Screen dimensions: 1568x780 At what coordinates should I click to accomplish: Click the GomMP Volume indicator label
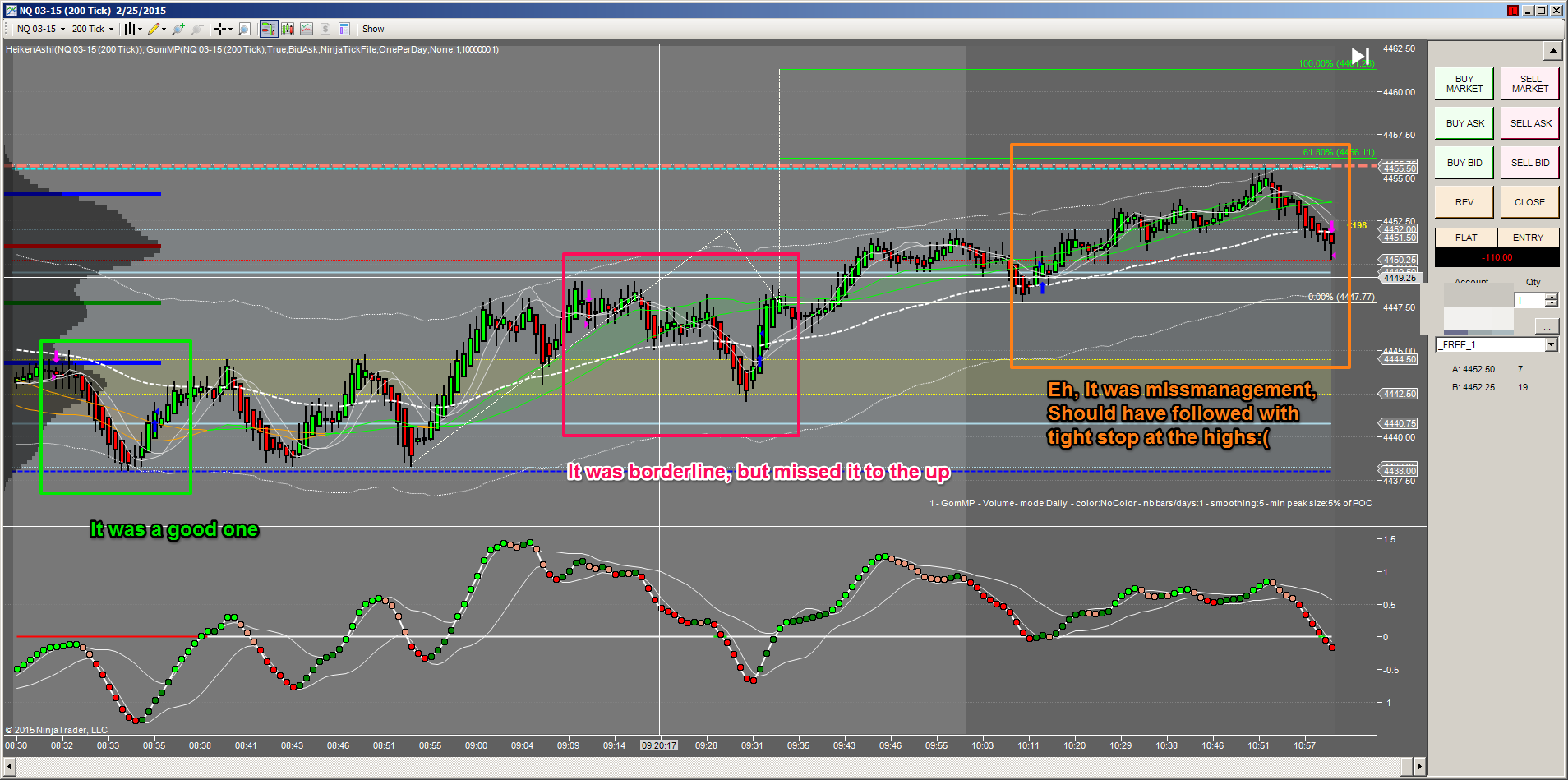point(1151,503)
